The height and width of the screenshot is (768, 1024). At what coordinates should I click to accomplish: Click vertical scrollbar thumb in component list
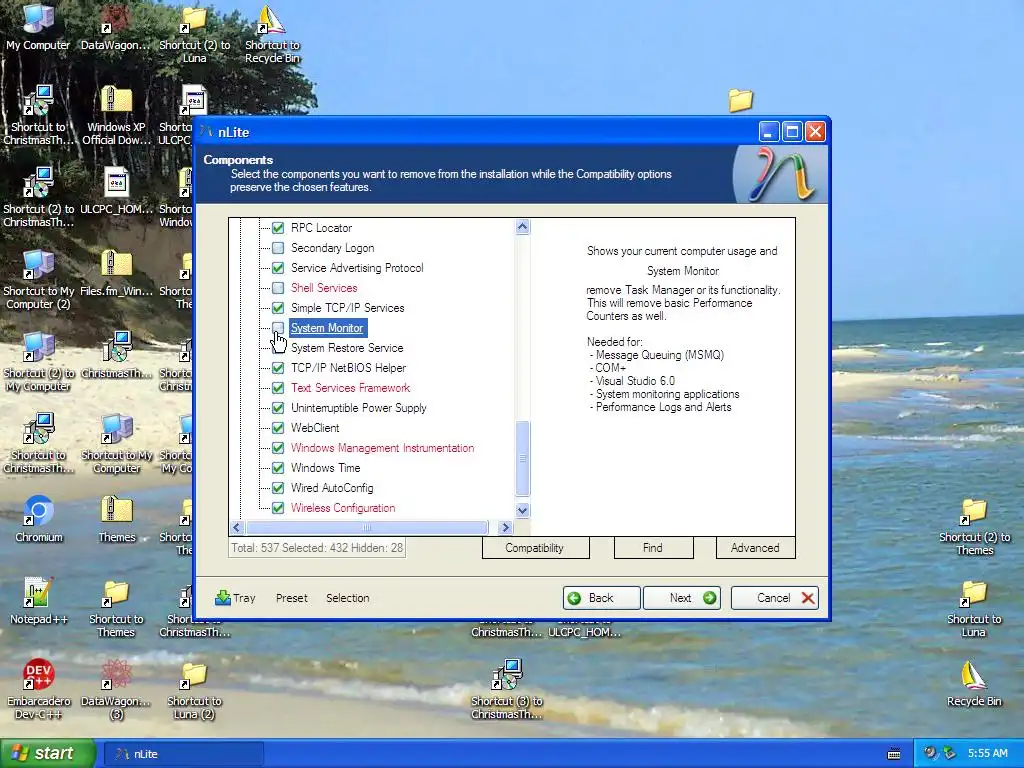tap(522, 458)
